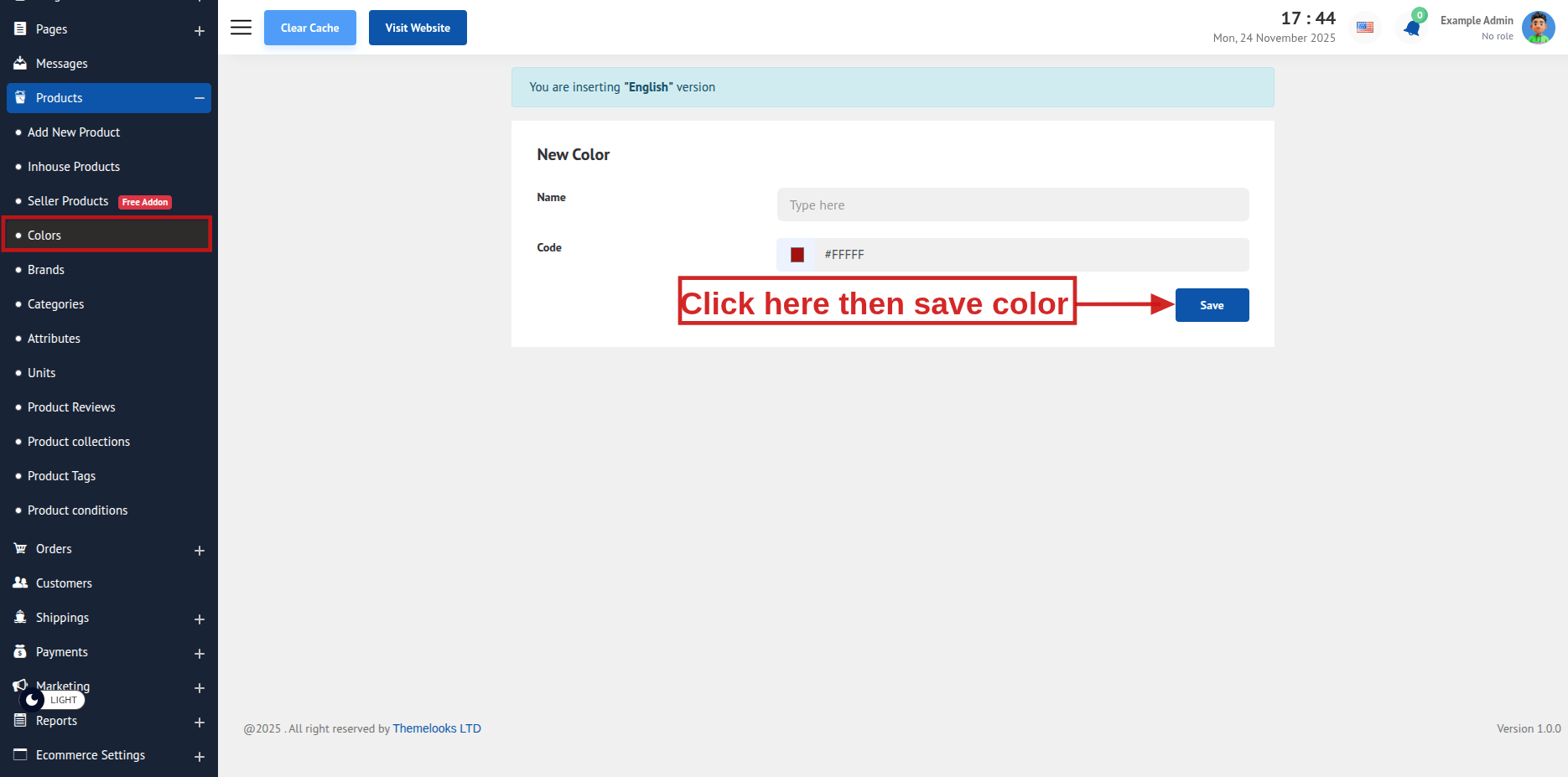The height and width of the screenshot is (777, 1568).
Task: Expand the Shippings submenu
Action: pyautogui.click(x=200, y=619)
